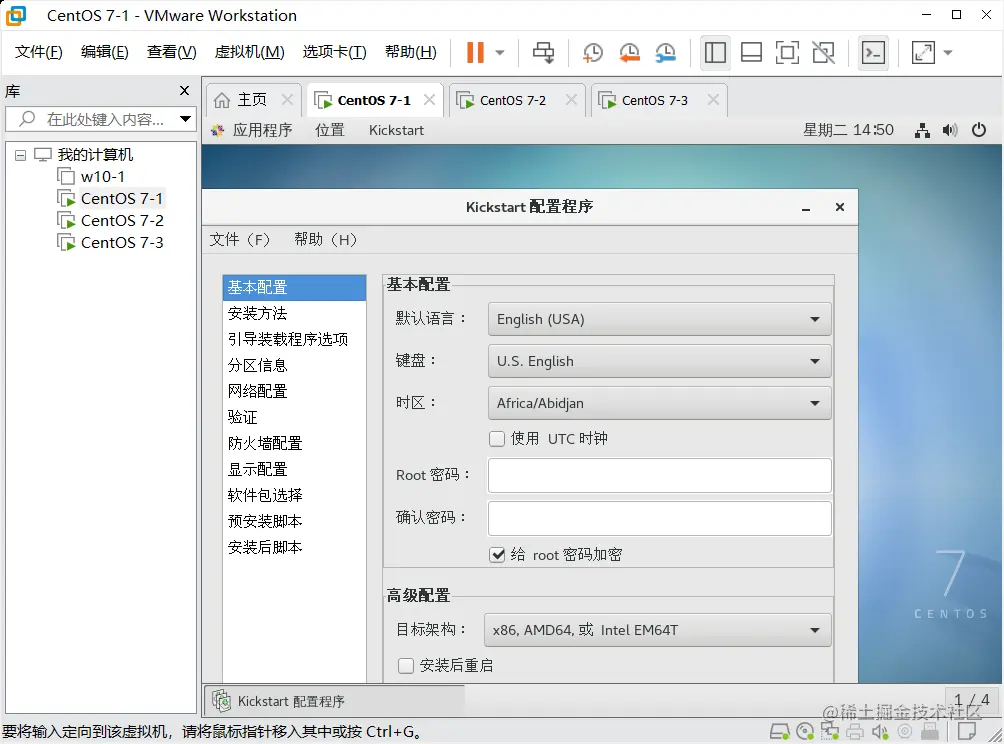Open the 默认语言 English (USA) dropdown
The height and width of the screenshot is (744, 1004).
[x=660, y=319]
